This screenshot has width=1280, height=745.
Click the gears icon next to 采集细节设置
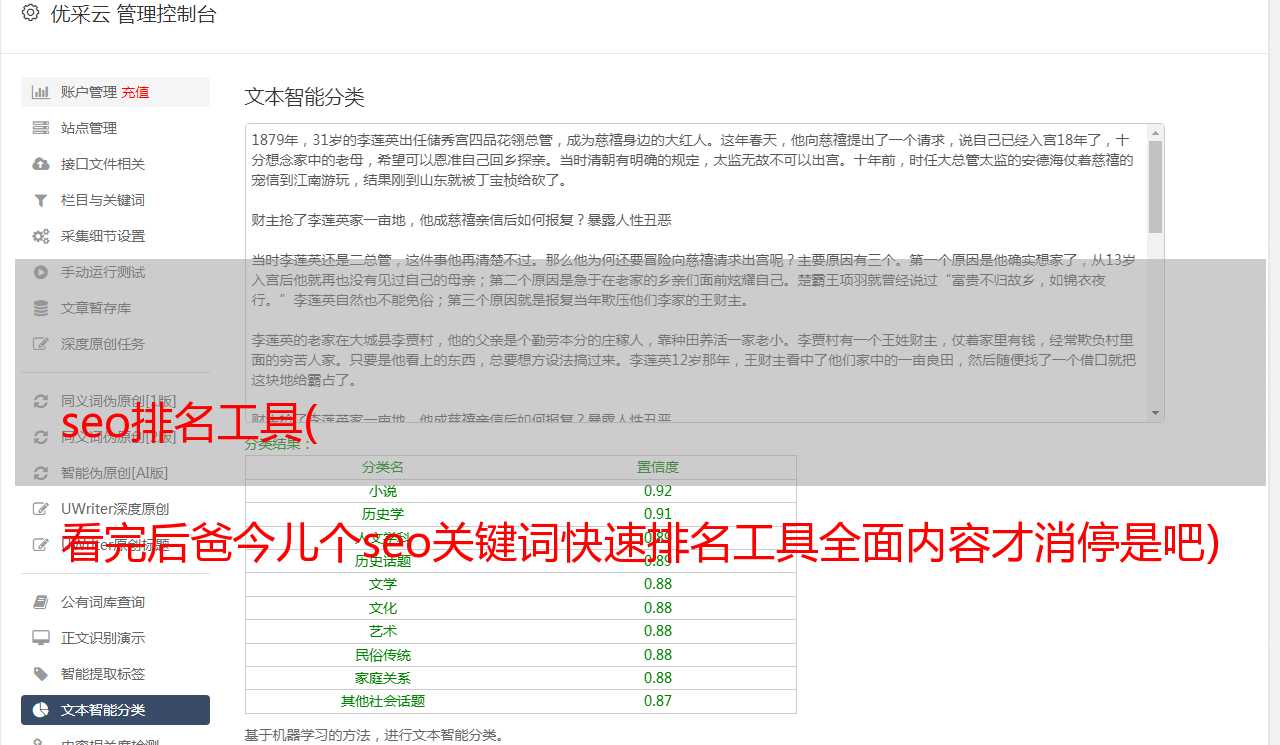click(41, 236)
